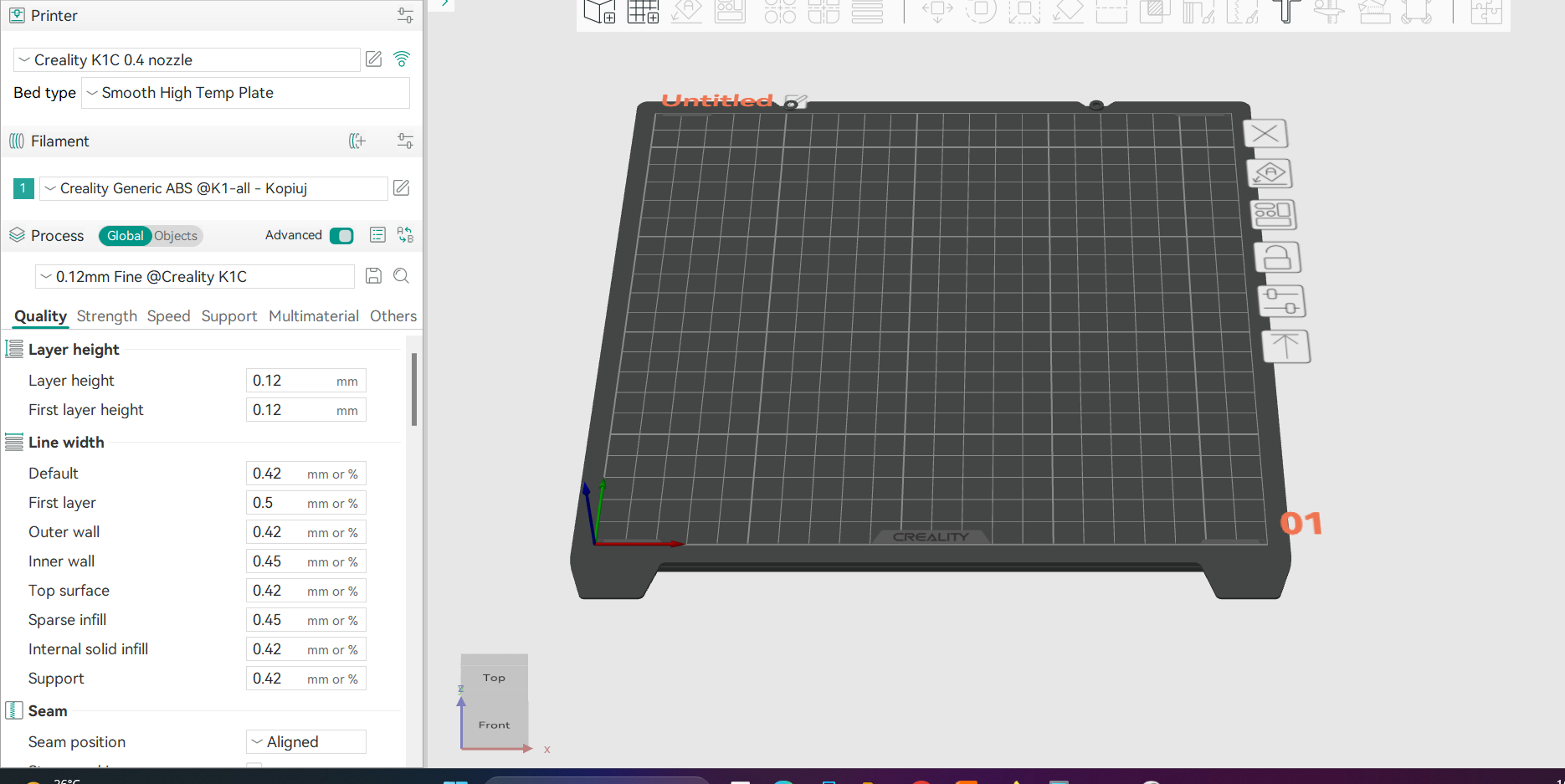The width and height of the screenshot is (1565, 784).
Task: Switch to the Others tab
Action: (393, 316)
